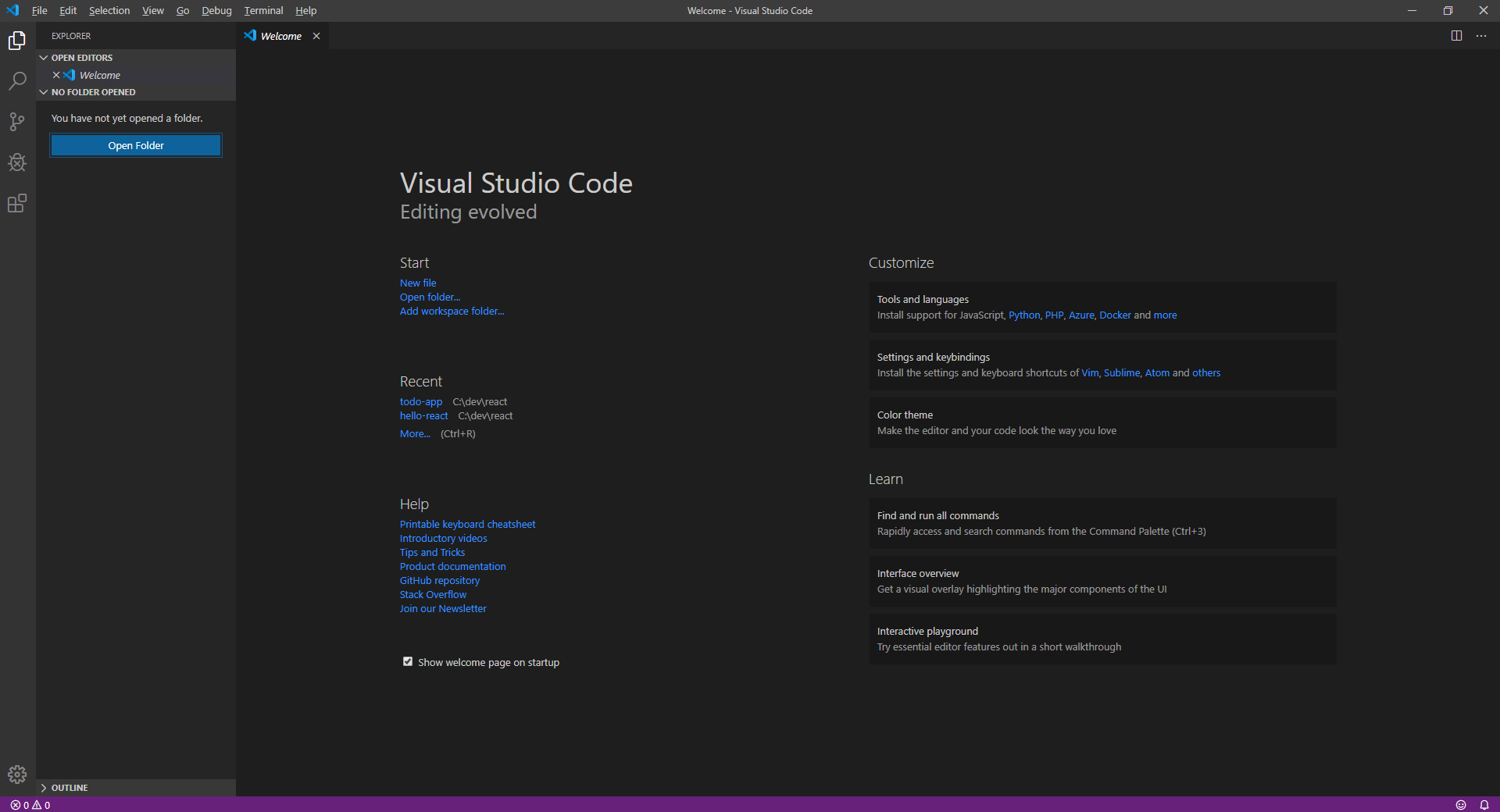This screenshot has width=1500, height=812.
Task: Open the Search view in activity bar
Action: point(17,81)
